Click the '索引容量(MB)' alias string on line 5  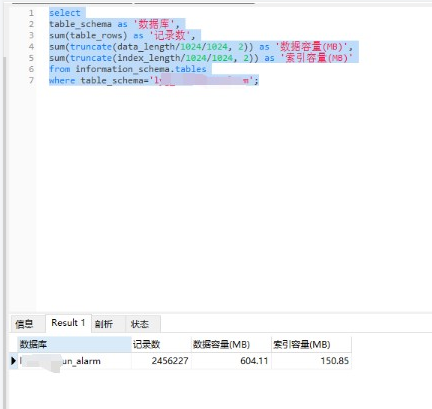pyautogui.click(x=316, y=58)
